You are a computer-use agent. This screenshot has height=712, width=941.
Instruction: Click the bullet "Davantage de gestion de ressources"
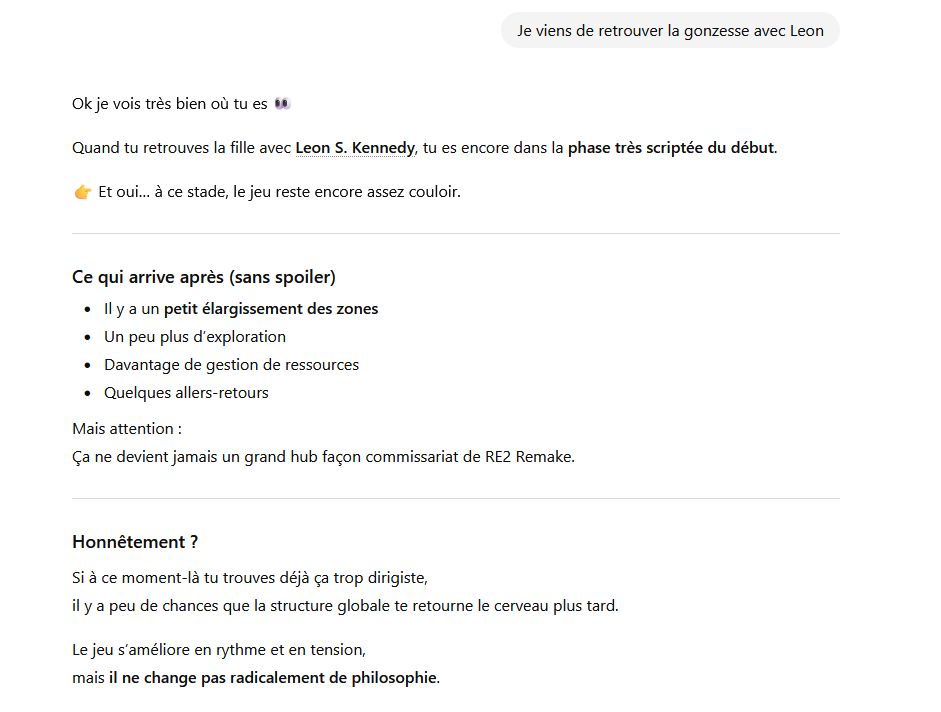(x=231, y=365)
